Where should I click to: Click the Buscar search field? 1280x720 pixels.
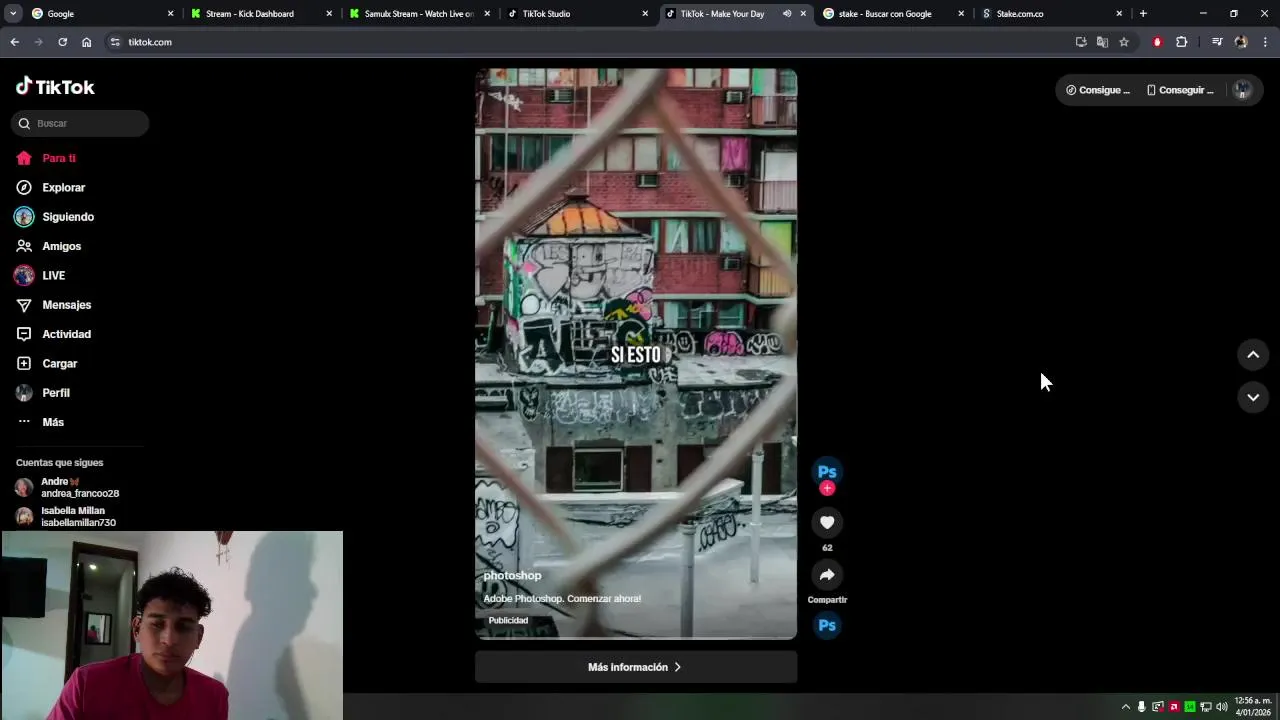(x=80, y=123)
